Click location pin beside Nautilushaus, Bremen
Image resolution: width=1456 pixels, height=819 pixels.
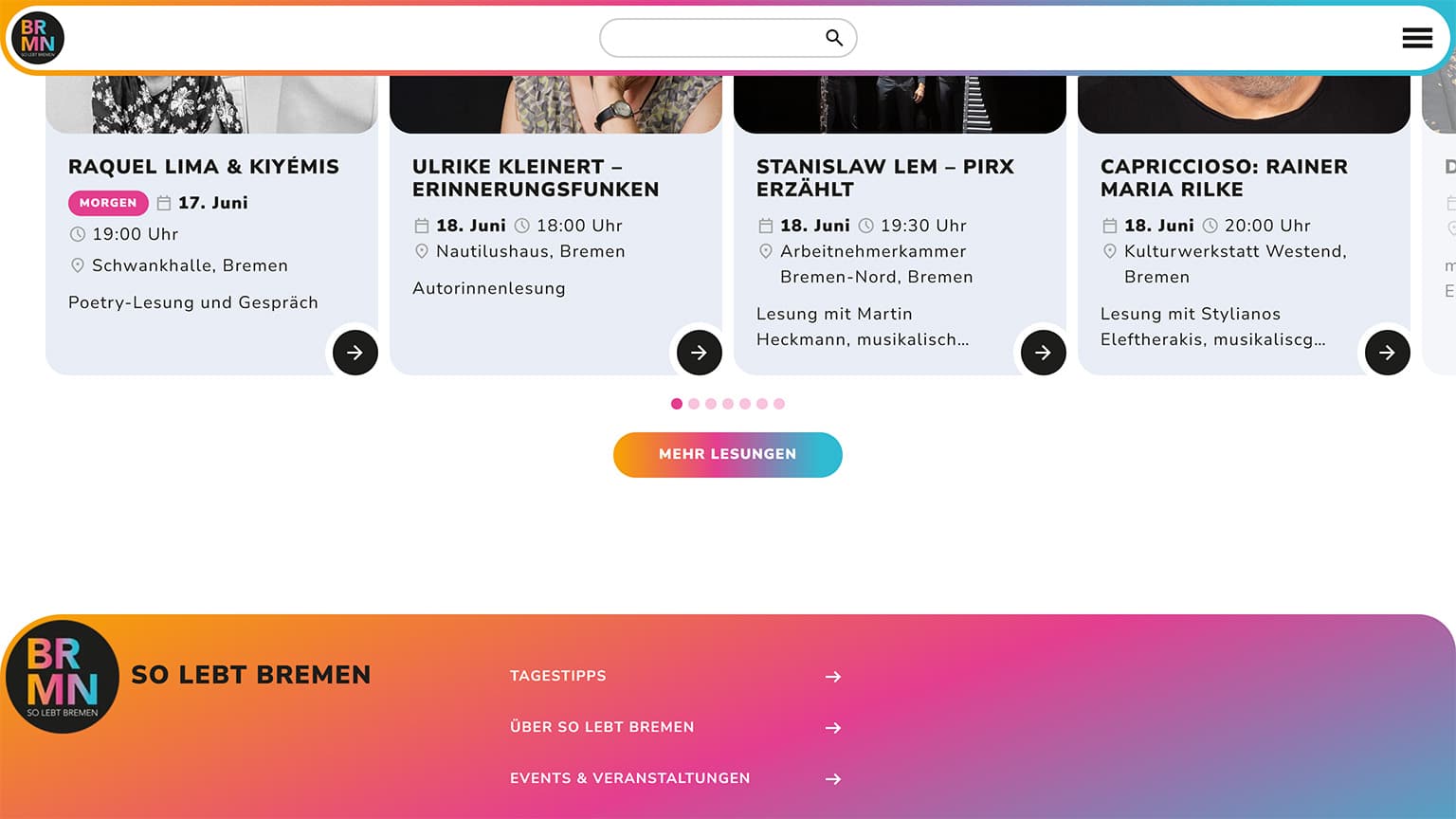coord(422,251)
